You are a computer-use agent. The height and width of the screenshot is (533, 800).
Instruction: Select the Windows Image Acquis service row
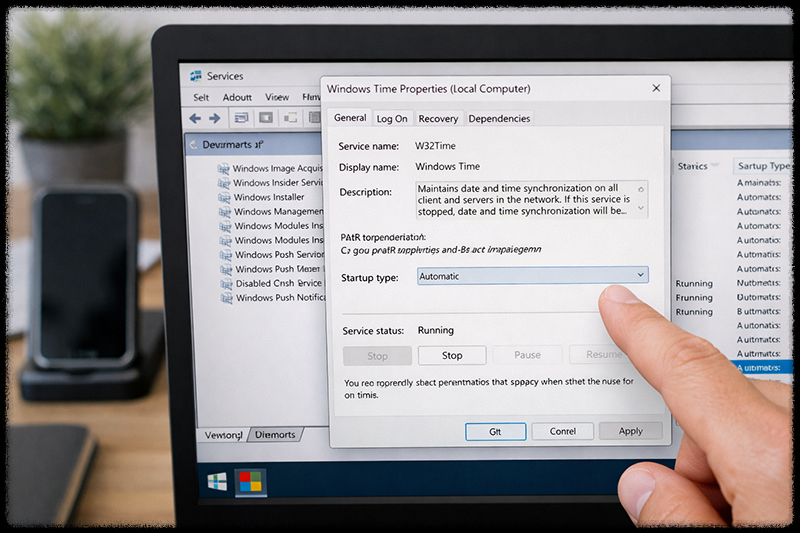click(x=270, y=168)
